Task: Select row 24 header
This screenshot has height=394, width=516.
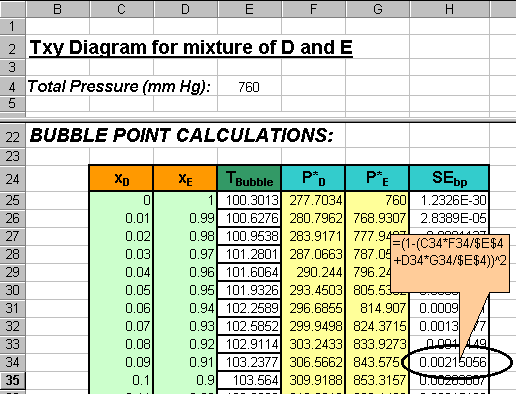Action: point(12,178)
